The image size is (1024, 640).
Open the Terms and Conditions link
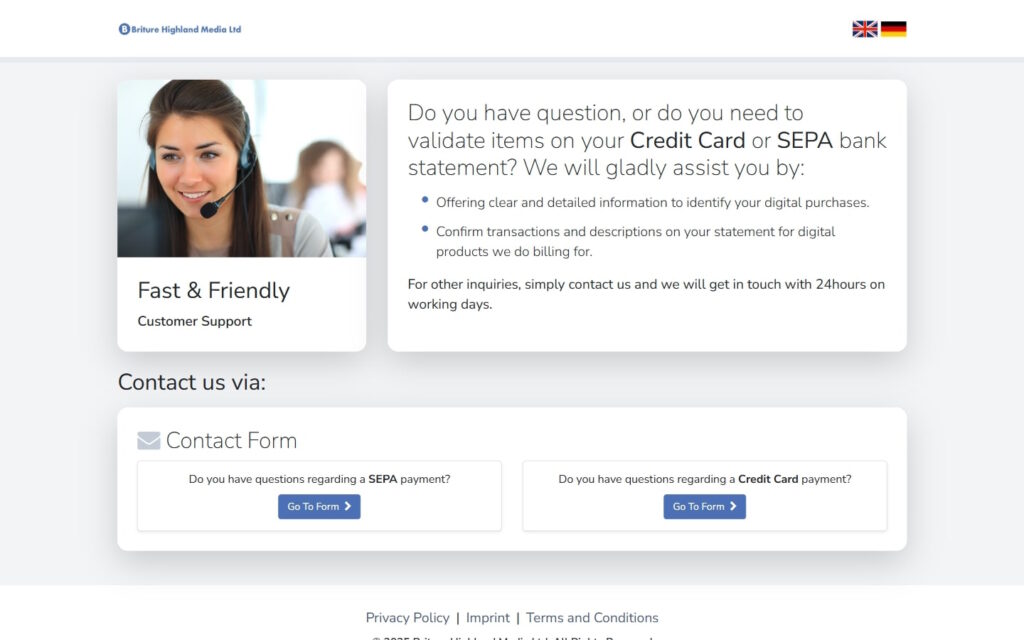pyautogui.click(x=592, y=618)
